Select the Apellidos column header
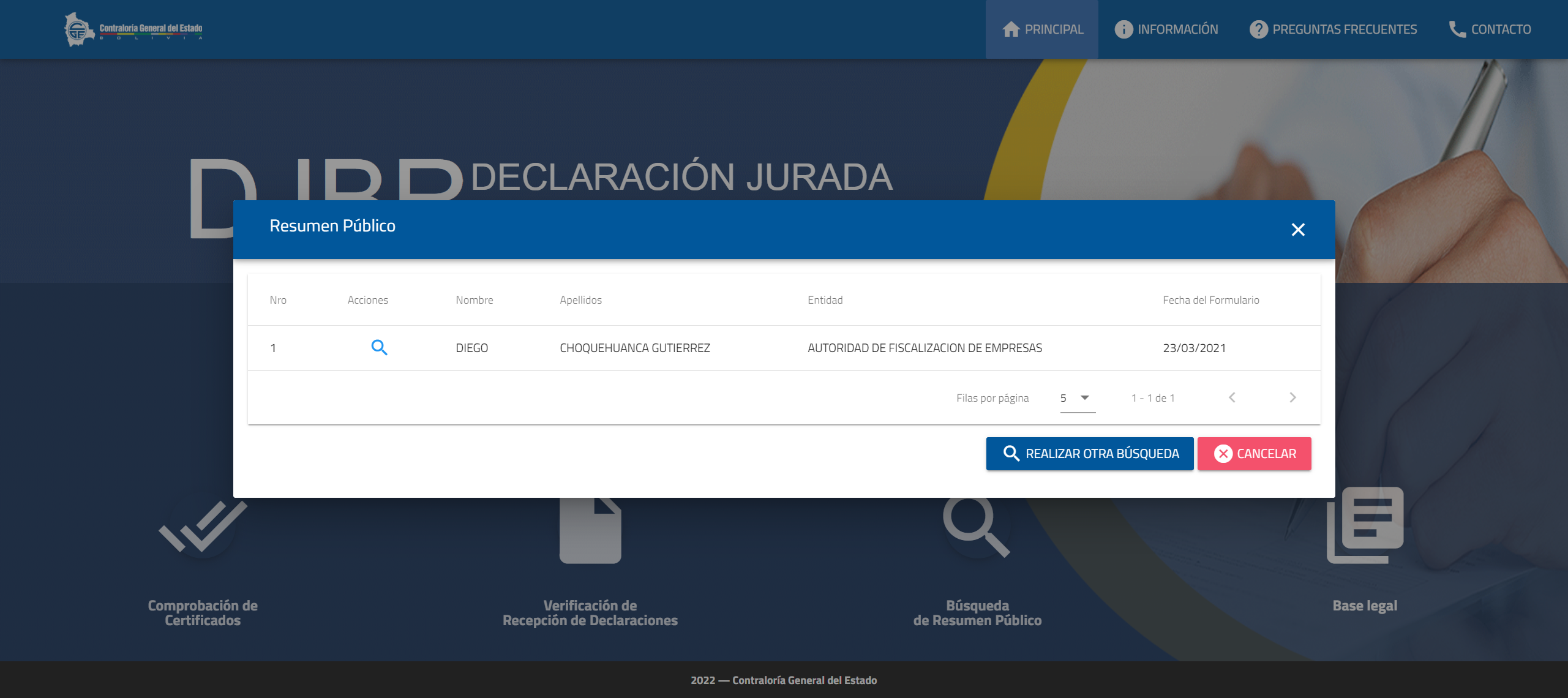This screenshot has height=698, width=1568. coord(581,300)
